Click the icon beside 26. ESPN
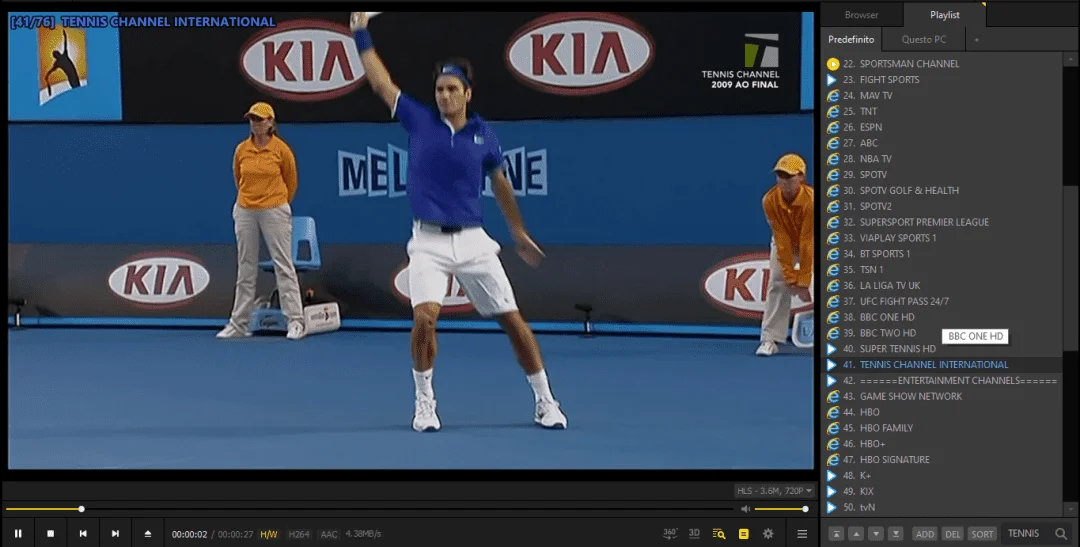The width and height of the screenshot is (1080, 547). pyautogui.click(x=833, y=127)
